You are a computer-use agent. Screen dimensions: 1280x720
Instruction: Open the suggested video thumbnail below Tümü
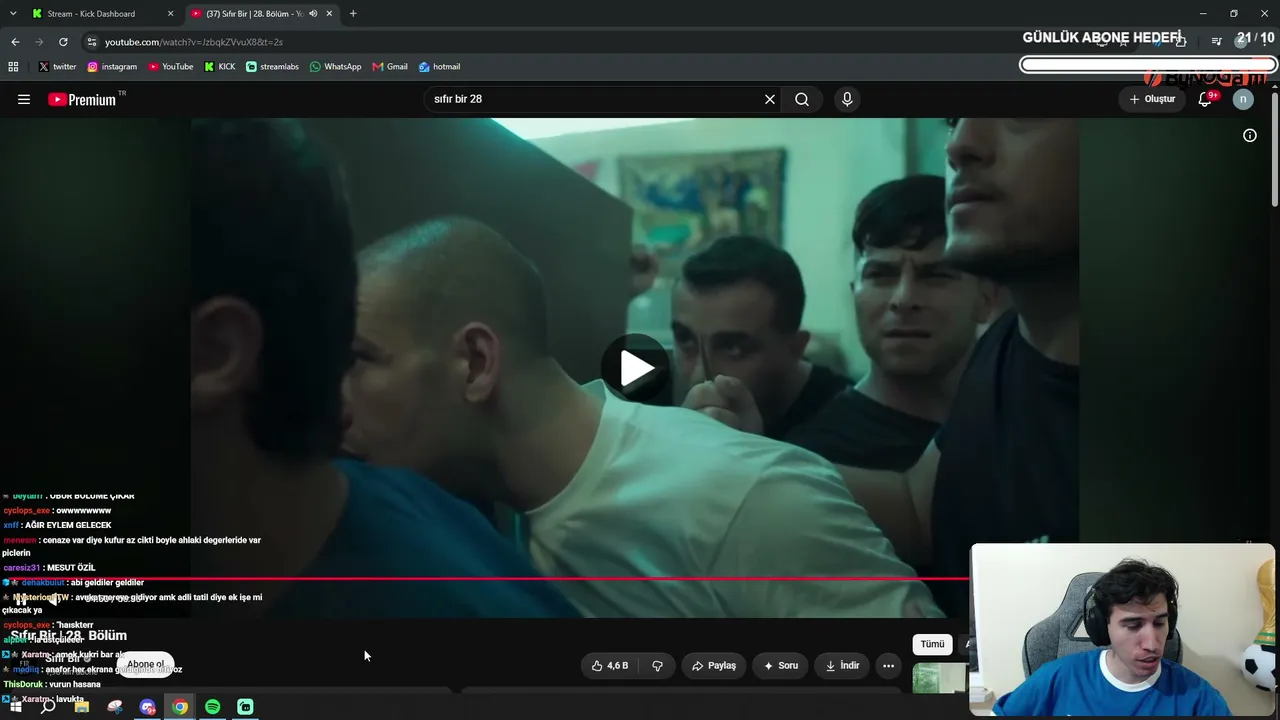point(940,677)
